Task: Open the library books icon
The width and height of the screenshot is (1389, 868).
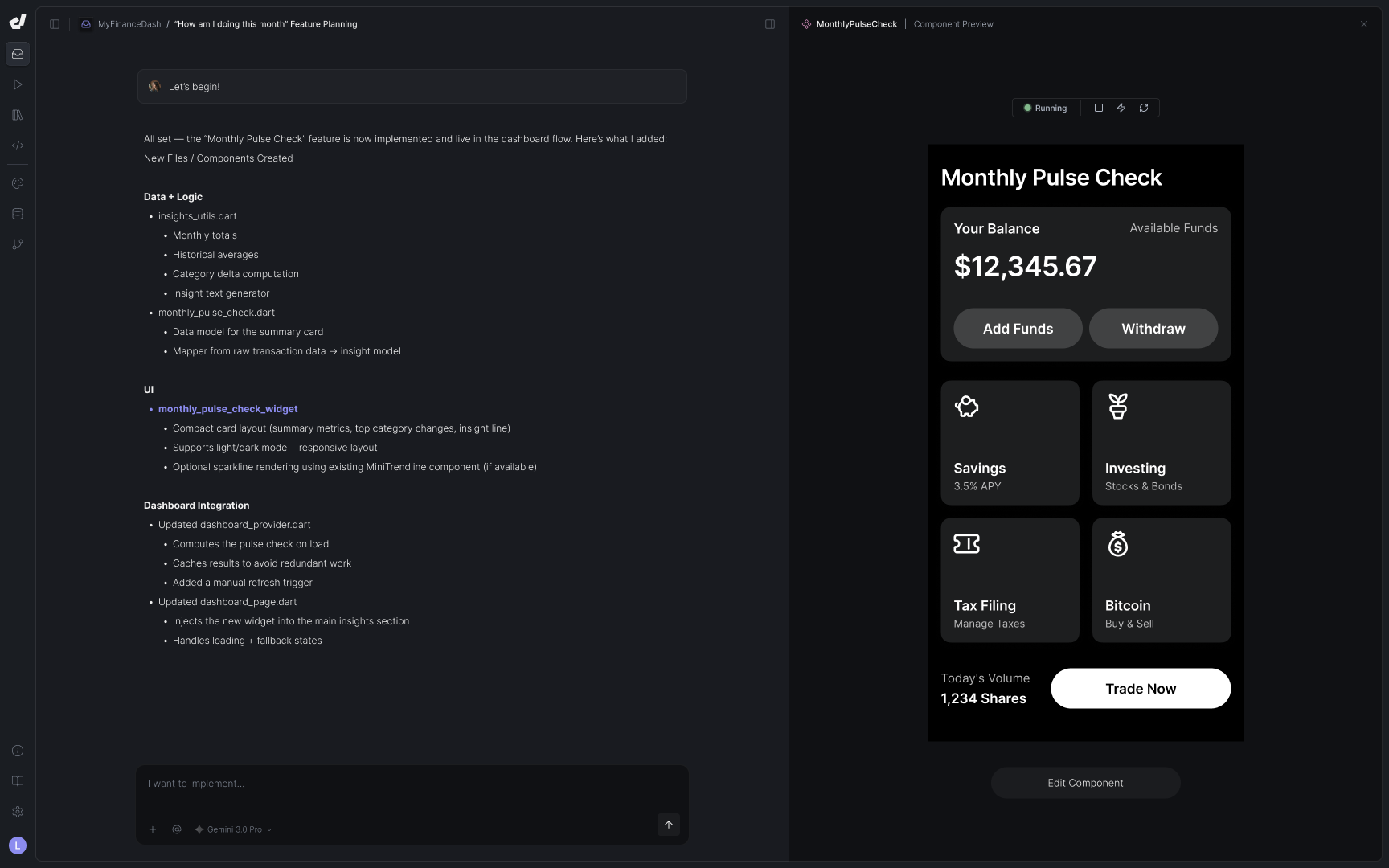Action: [x=18, y=115]
